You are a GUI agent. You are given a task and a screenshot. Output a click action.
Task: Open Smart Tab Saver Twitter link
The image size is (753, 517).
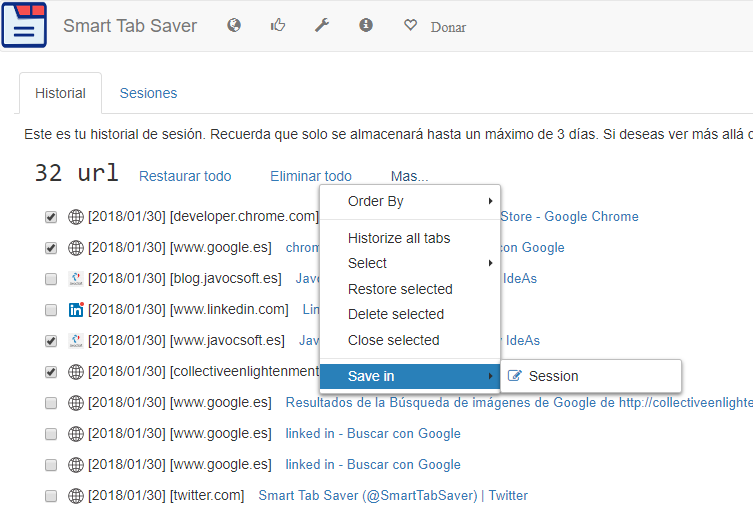point(393,495)
